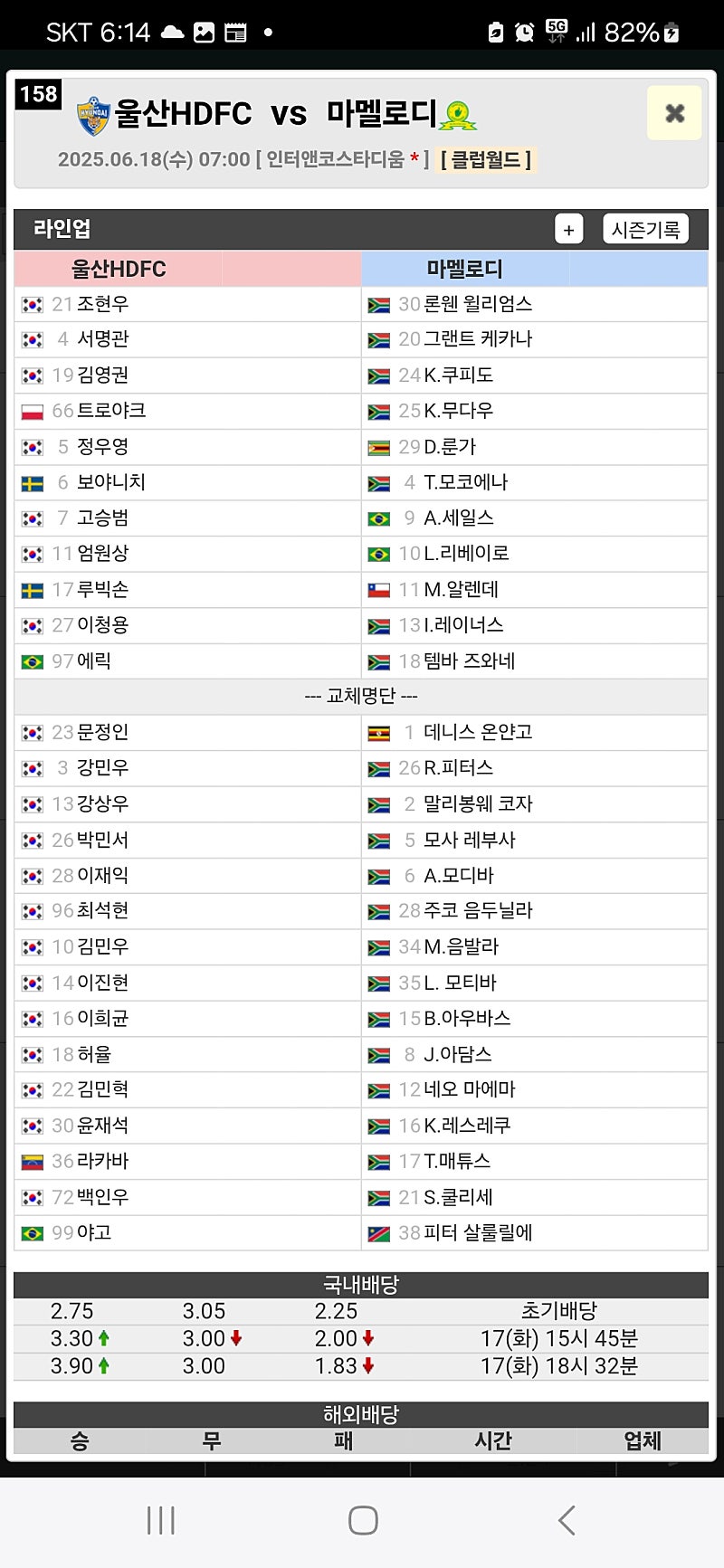The height and width of the screenshot is (1568, 724).
Task: Tap the Poland flag next to 트로야크
Action: pyautogui.click(x=33, y=412)
